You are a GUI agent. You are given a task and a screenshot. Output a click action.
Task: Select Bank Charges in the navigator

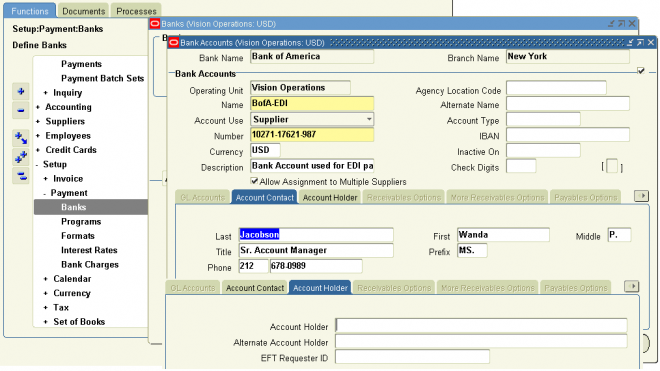point(90,264)
